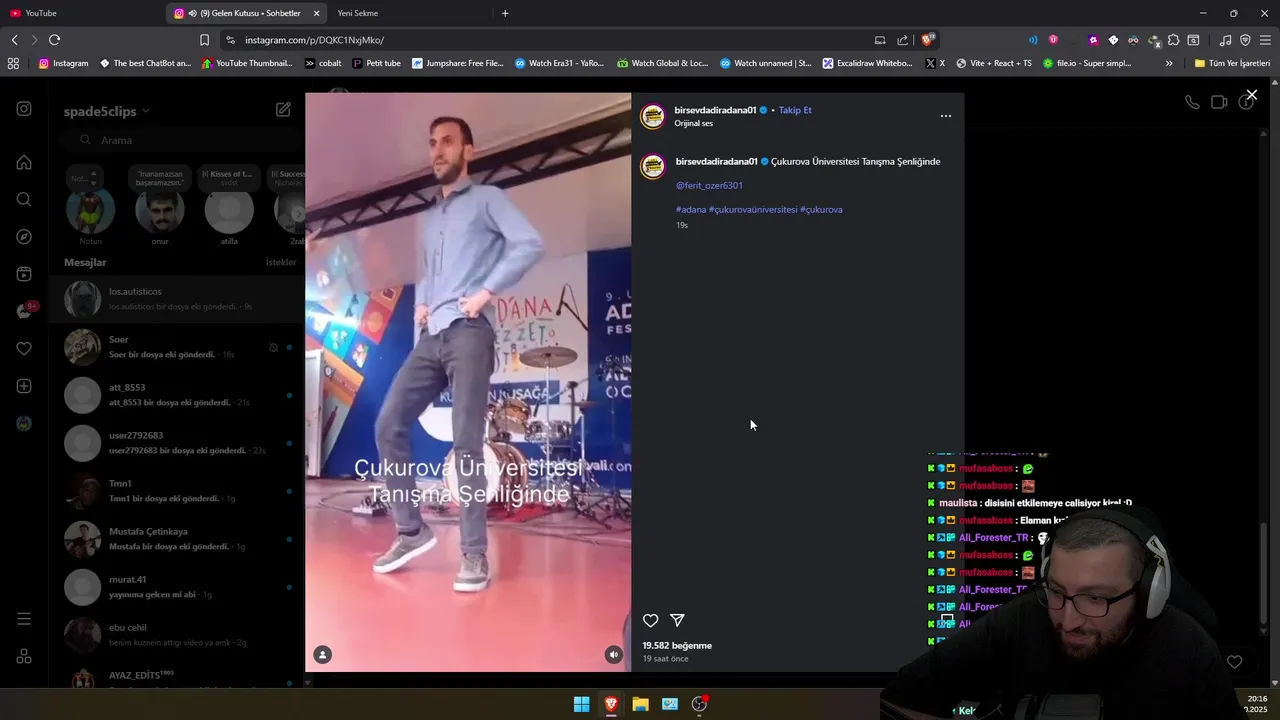The image size is (1280, 720).
Task: Open murat.41 conversation
Action: pos(177,587)
